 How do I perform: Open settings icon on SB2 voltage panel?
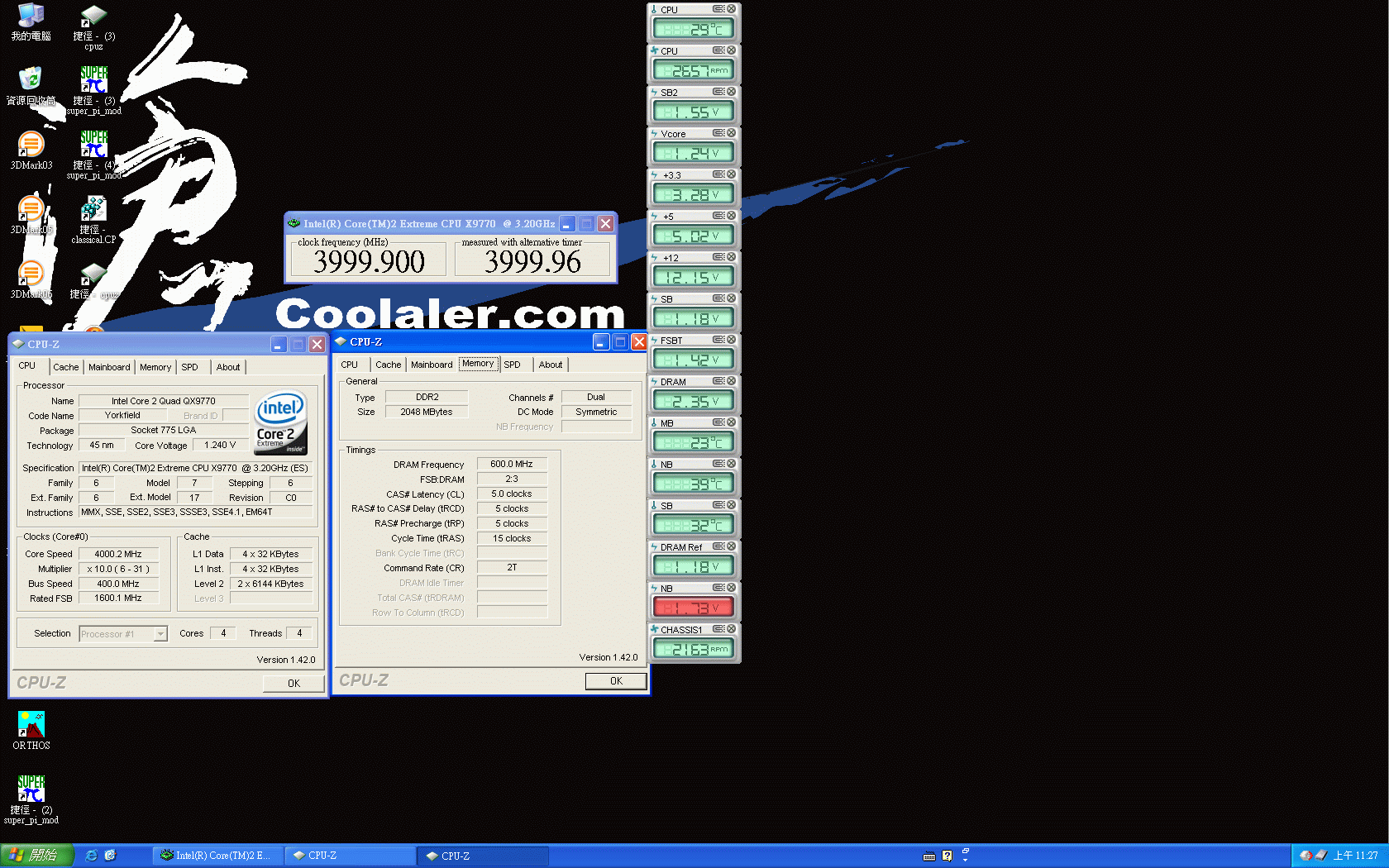coord(718,92)
